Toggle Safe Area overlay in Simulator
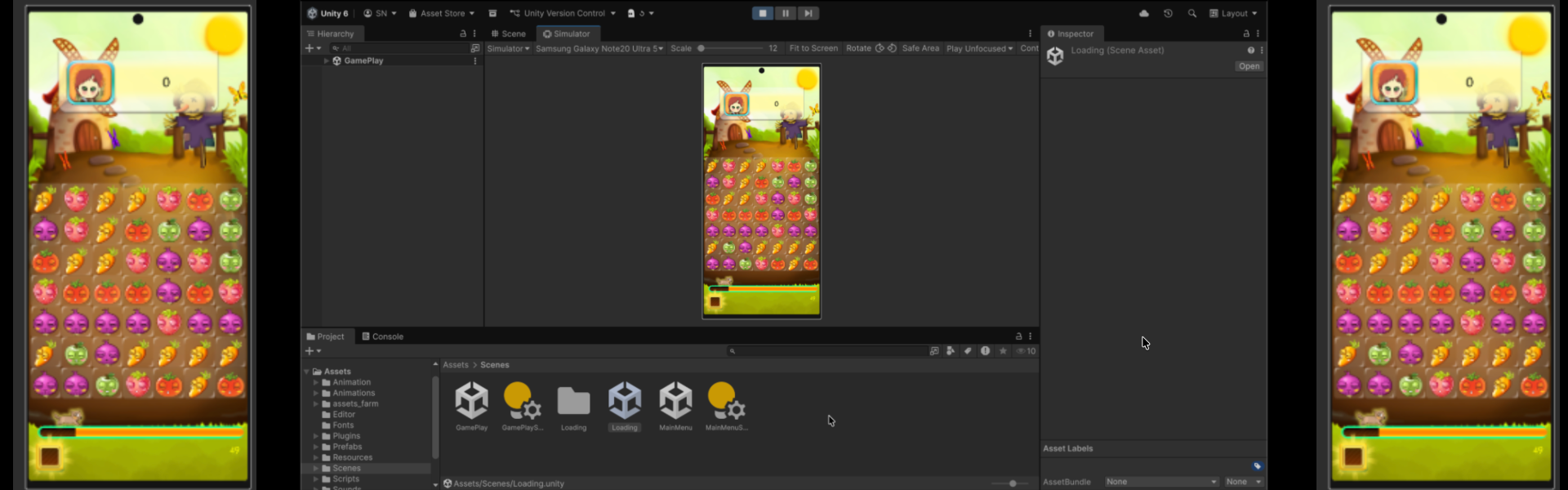This screenshot has height=490, width=1568. point(920,48)
